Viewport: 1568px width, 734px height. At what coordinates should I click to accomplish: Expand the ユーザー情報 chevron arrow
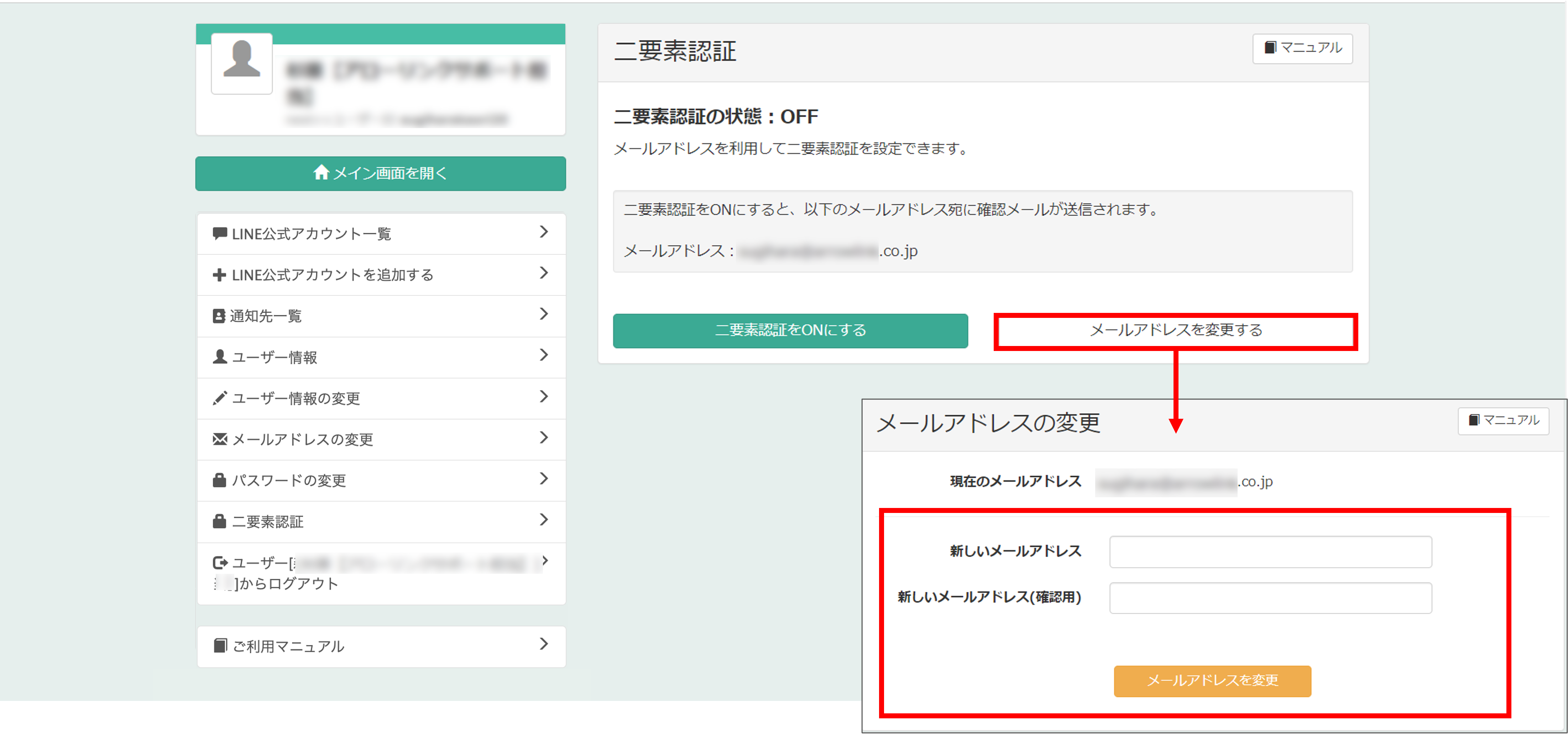pos(544,355)
